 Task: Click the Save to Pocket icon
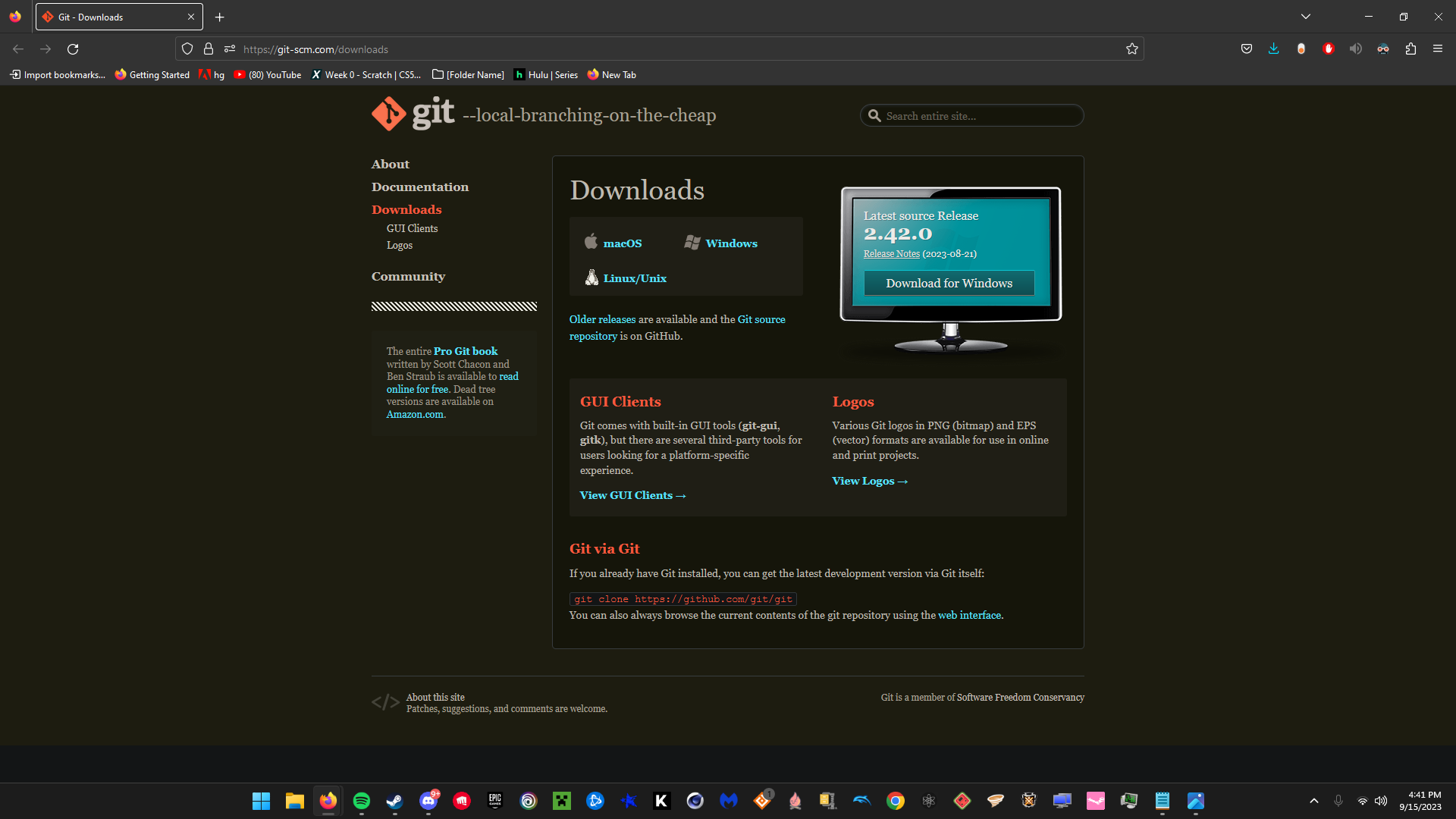1246,49
